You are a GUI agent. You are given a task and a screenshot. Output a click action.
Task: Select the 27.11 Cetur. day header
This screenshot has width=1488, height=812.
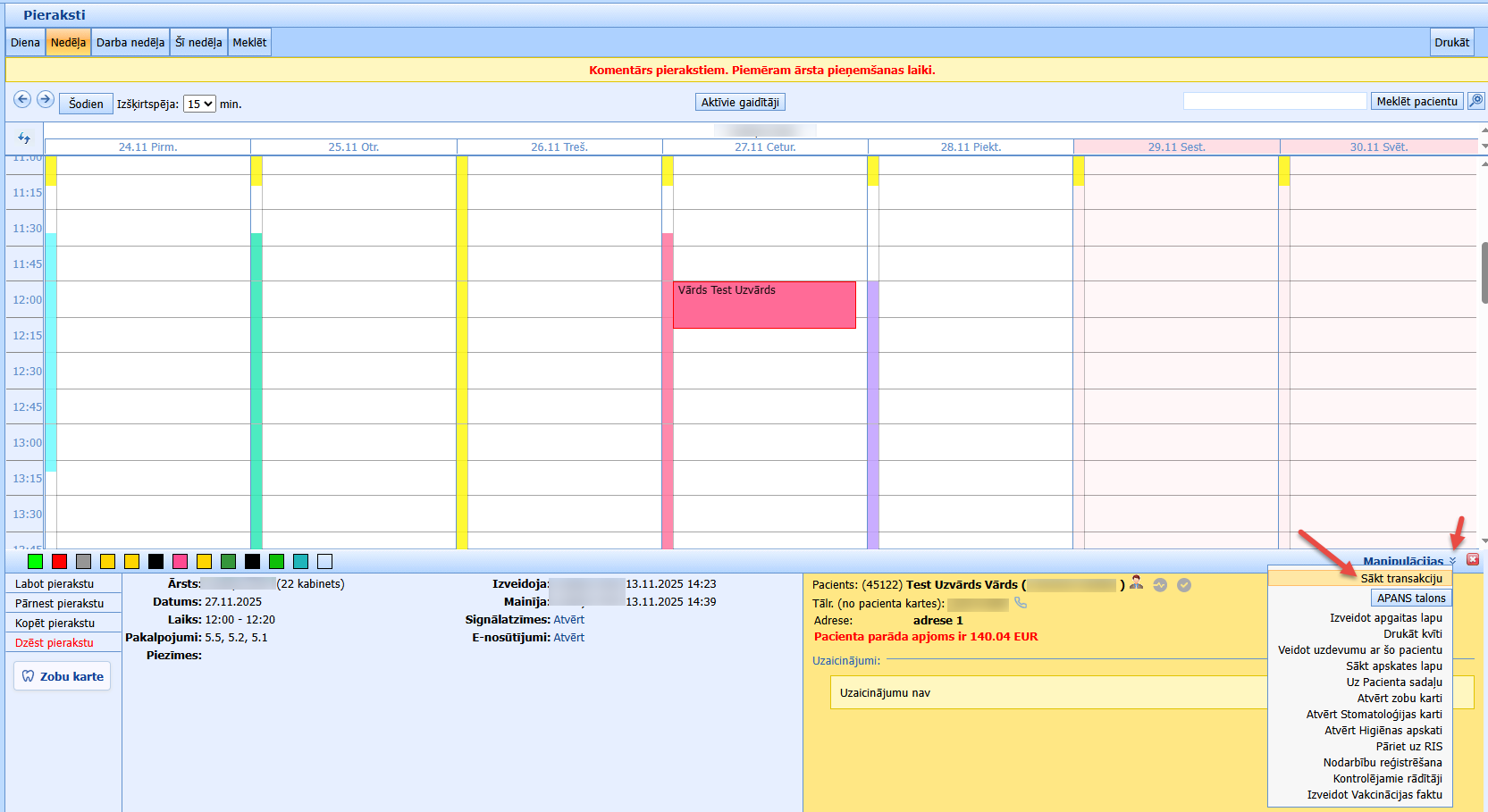pos(765,146)
